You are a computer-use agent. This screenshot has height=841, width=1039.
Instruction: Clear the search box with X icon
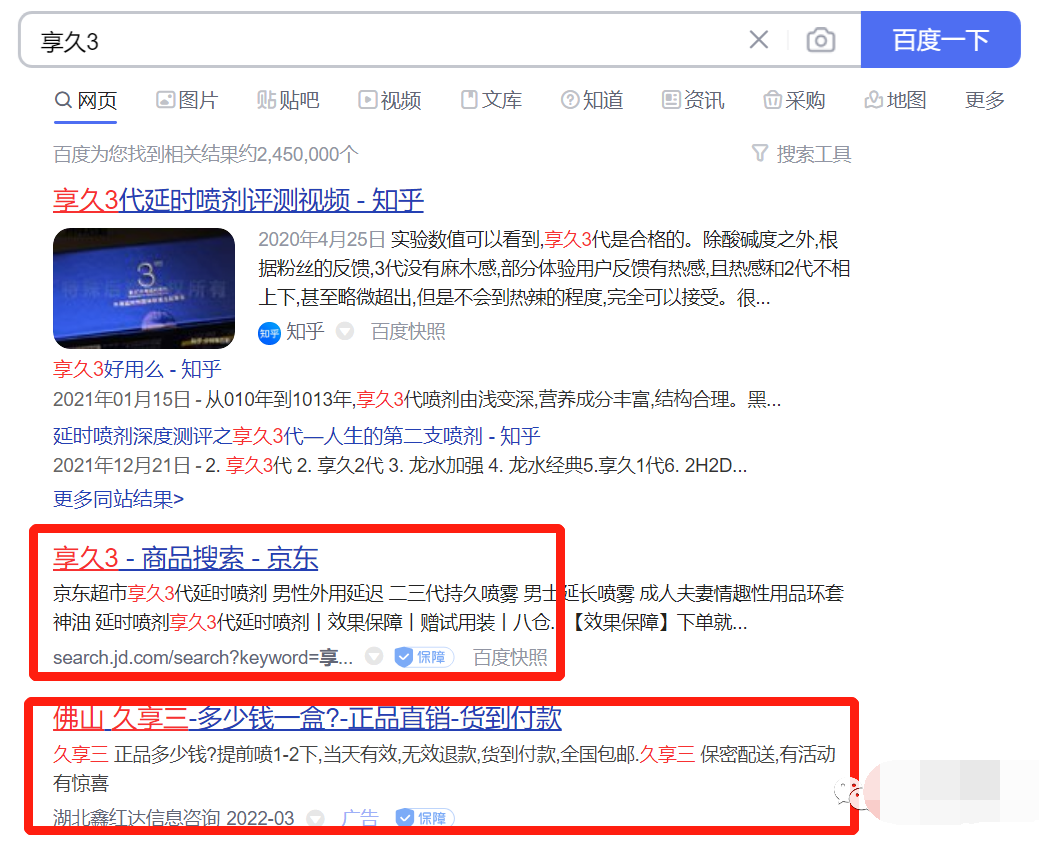759,40
